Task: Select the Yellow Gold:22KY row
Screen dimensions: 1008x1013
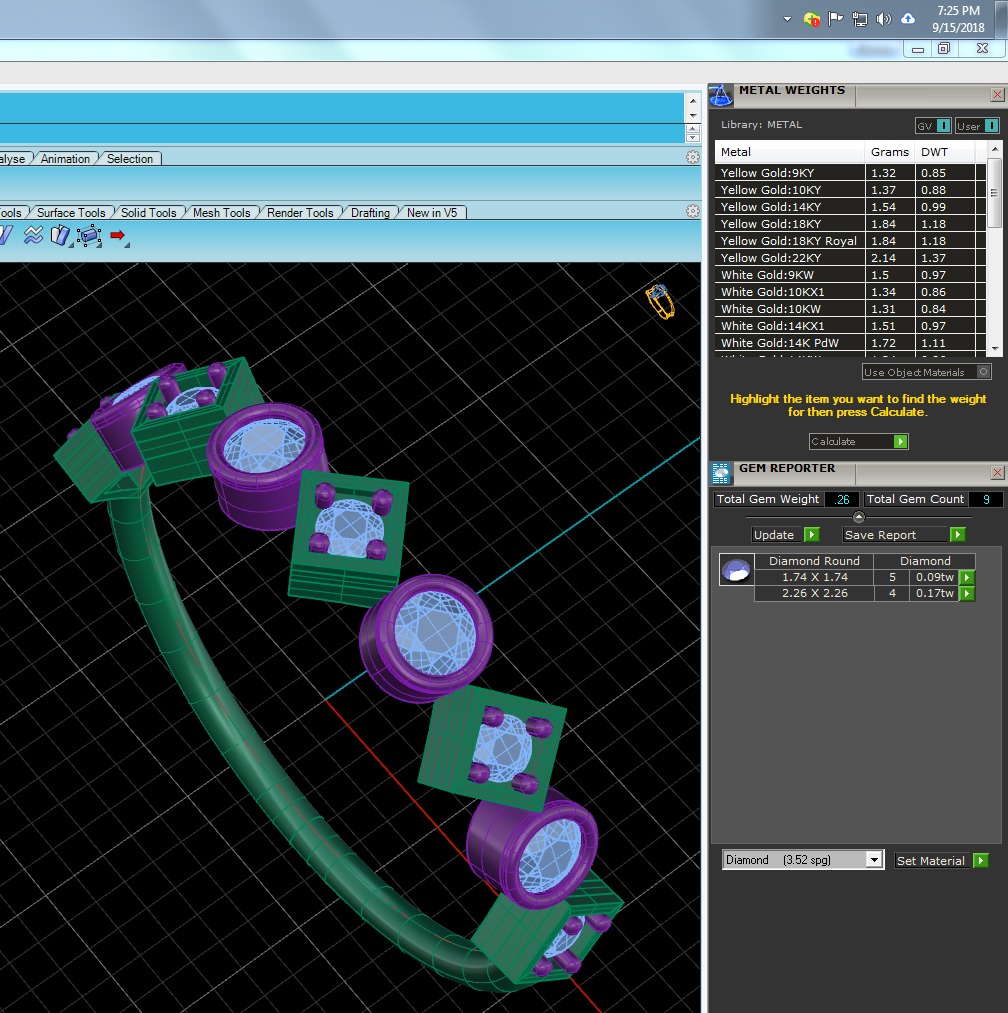Action: [x=850, y=258]
